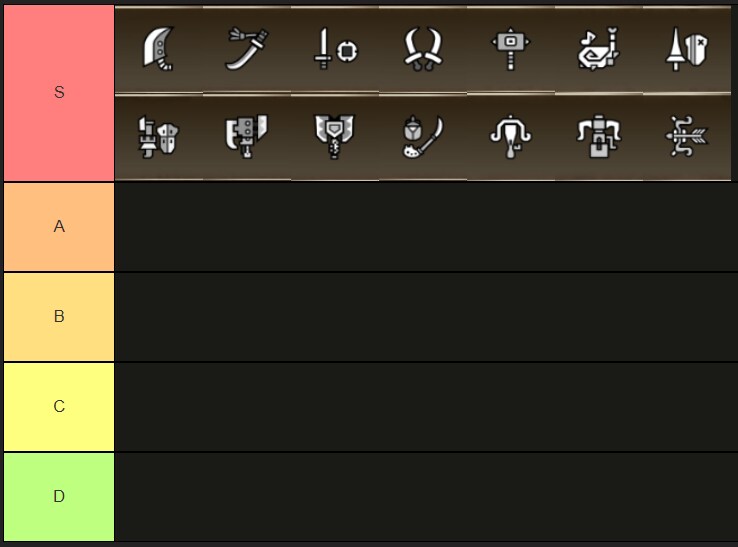Image resolution: width=738 pixels, height=547 pixels.
Task: Click the Great Sword weapon icon
Action: [159, 49]
